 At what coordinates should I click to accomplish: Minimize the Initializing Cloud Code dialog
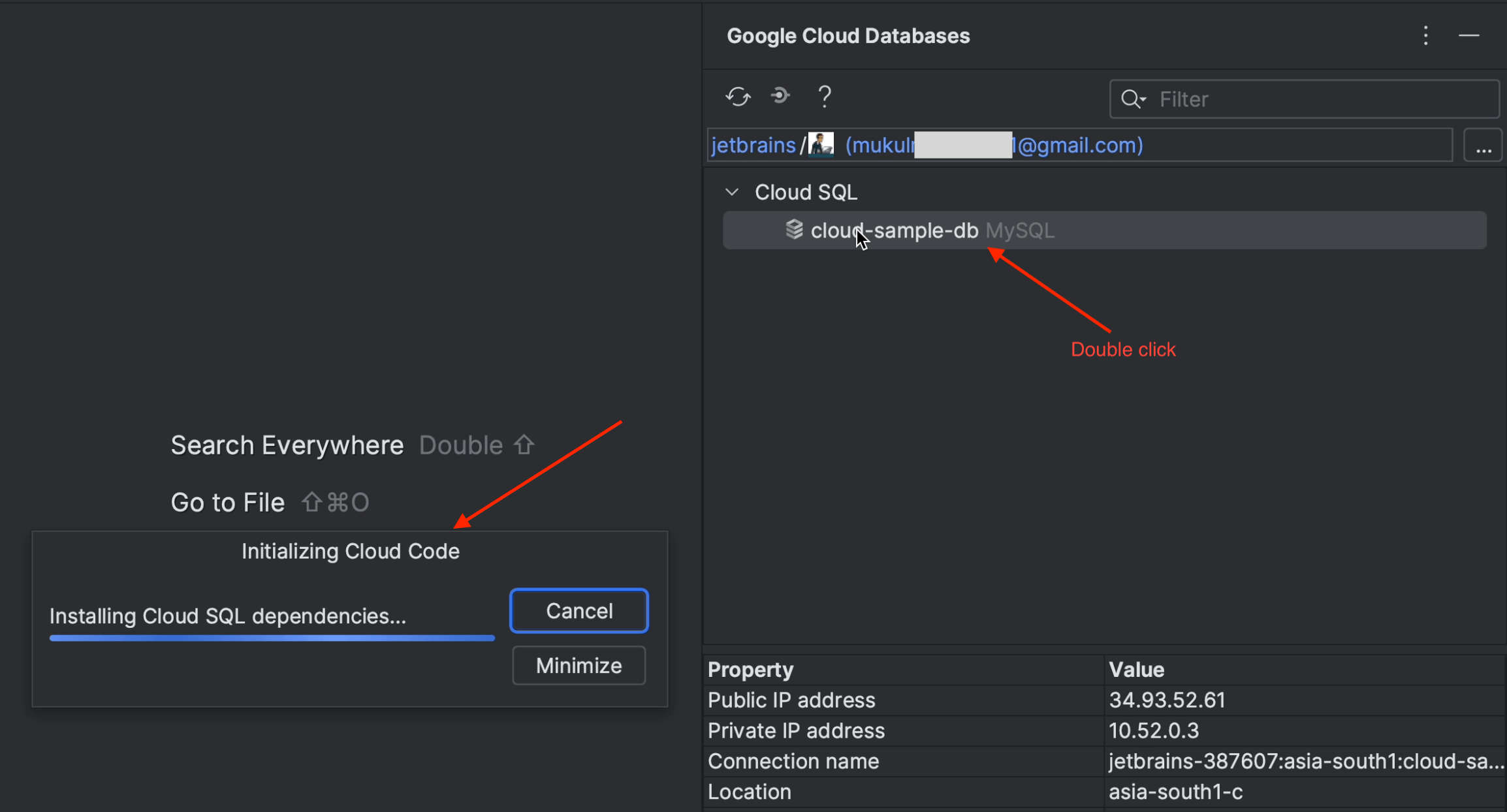[x=579, y=666]
